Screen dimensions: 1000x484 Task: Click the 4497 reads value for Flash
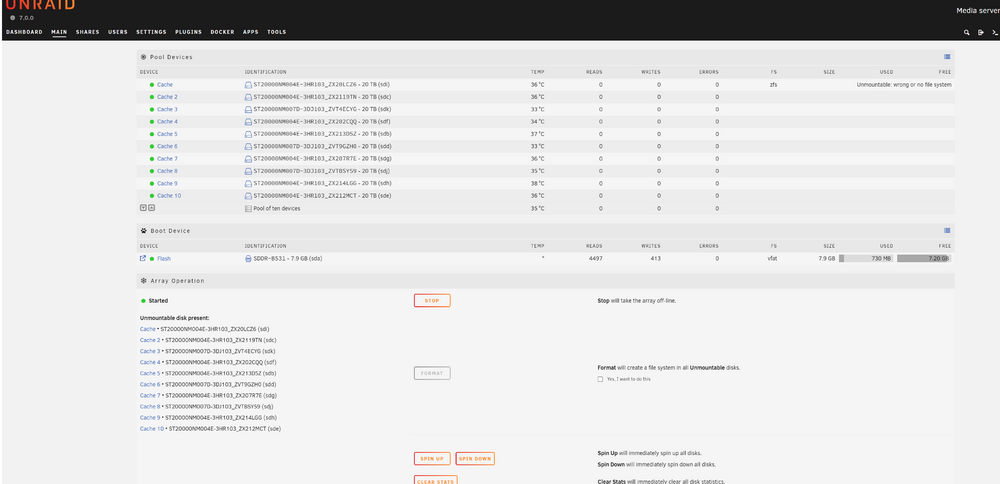pos(596,259)
